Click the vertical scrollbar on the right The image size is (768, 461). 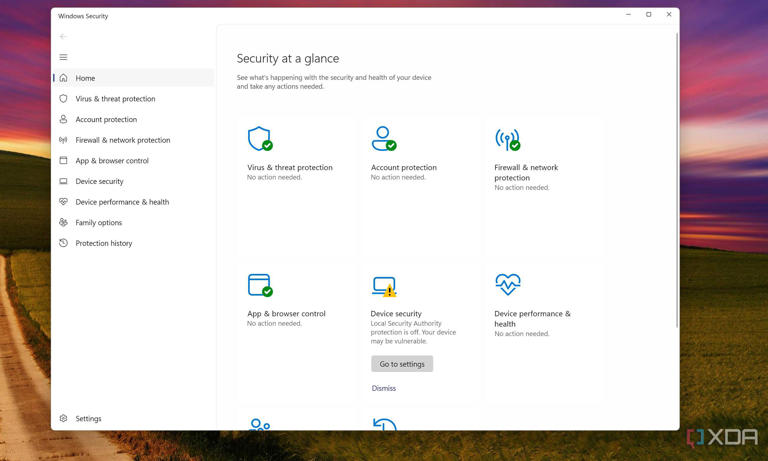click(677, 180)
